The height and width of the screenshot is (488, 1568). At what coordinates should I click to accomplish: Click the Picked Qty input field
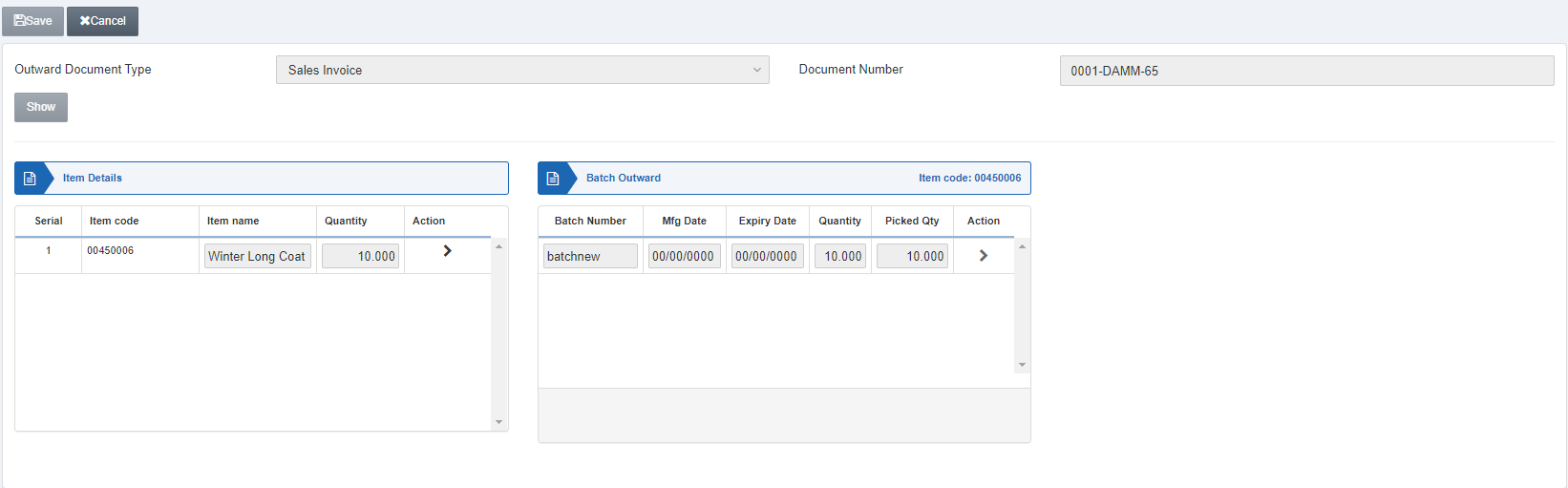(912, 256)
